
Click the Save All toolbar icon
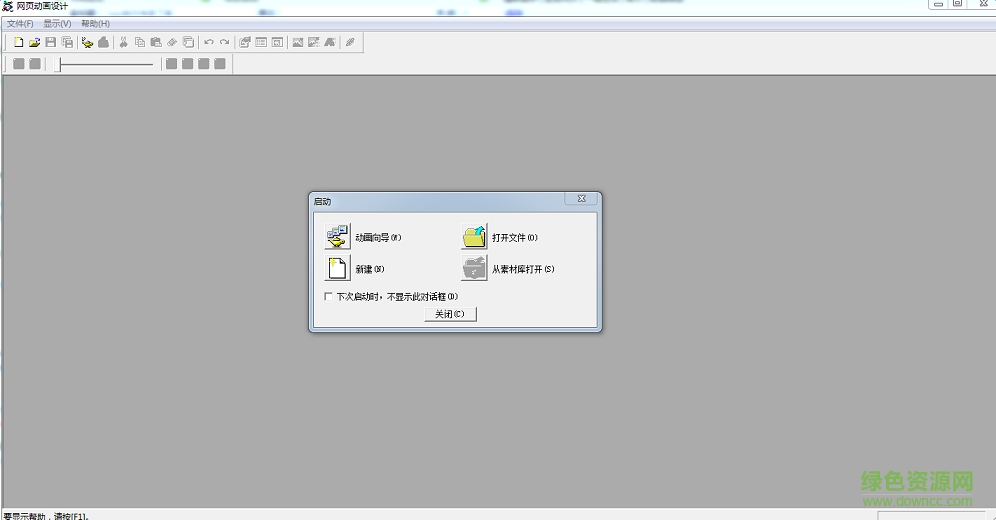pyautogui.click(x=67, y=42)
